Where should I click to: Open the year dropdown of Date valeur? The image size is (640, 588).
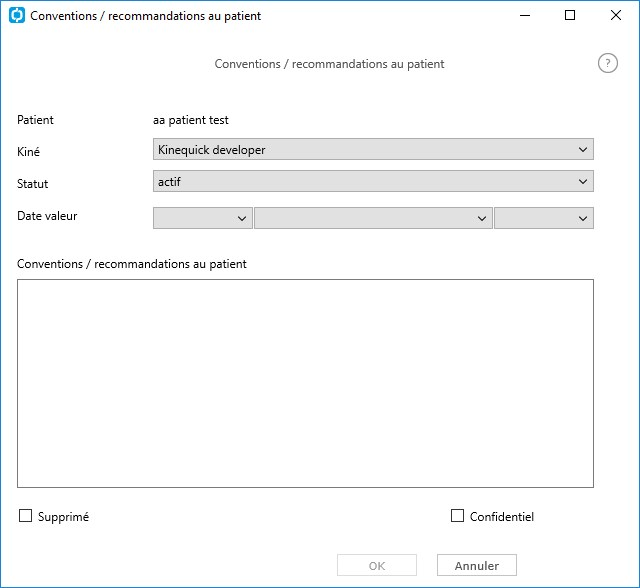click(544, 218)
